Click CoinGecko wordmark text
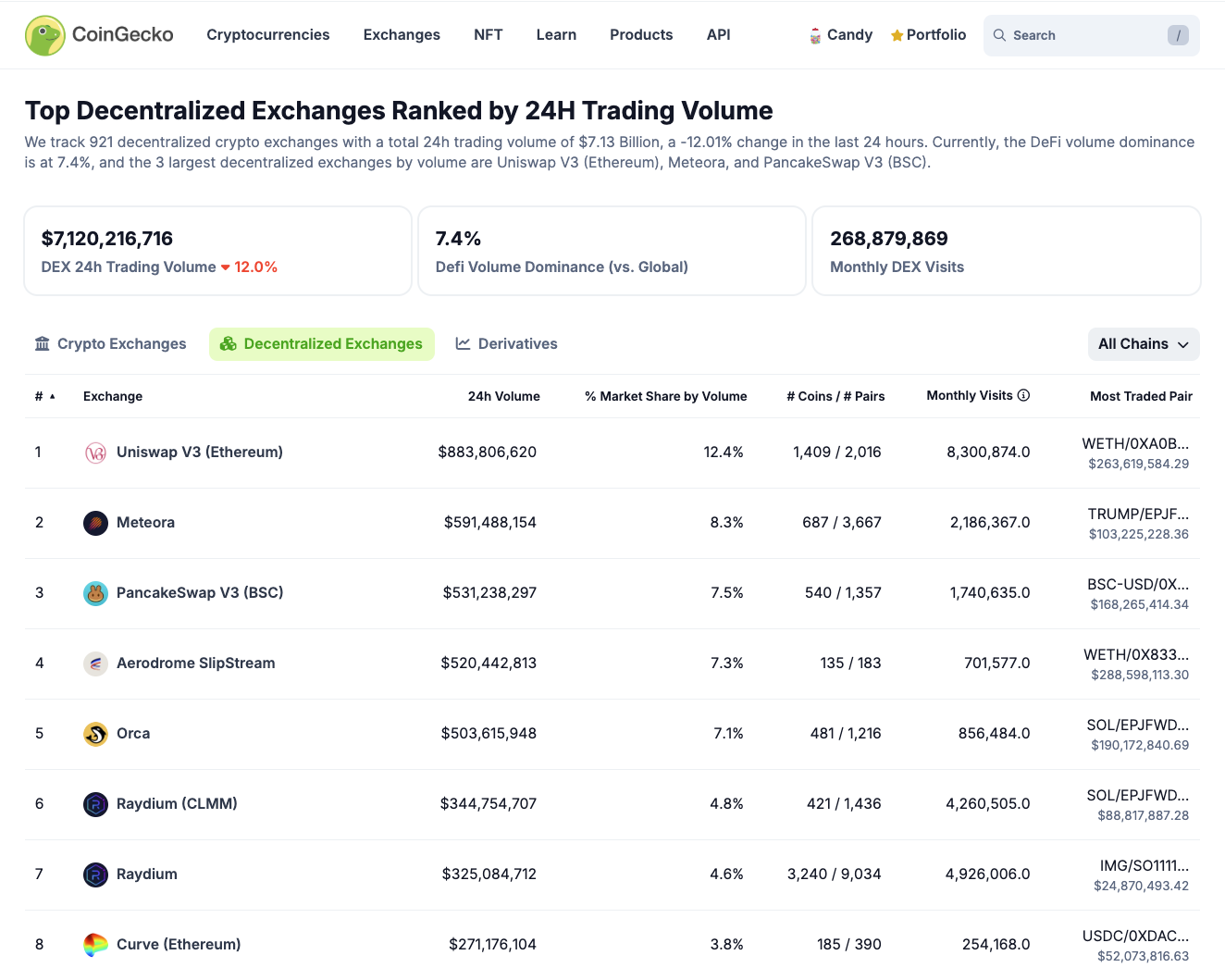The image size is (1225, 980). pos(123,35)
